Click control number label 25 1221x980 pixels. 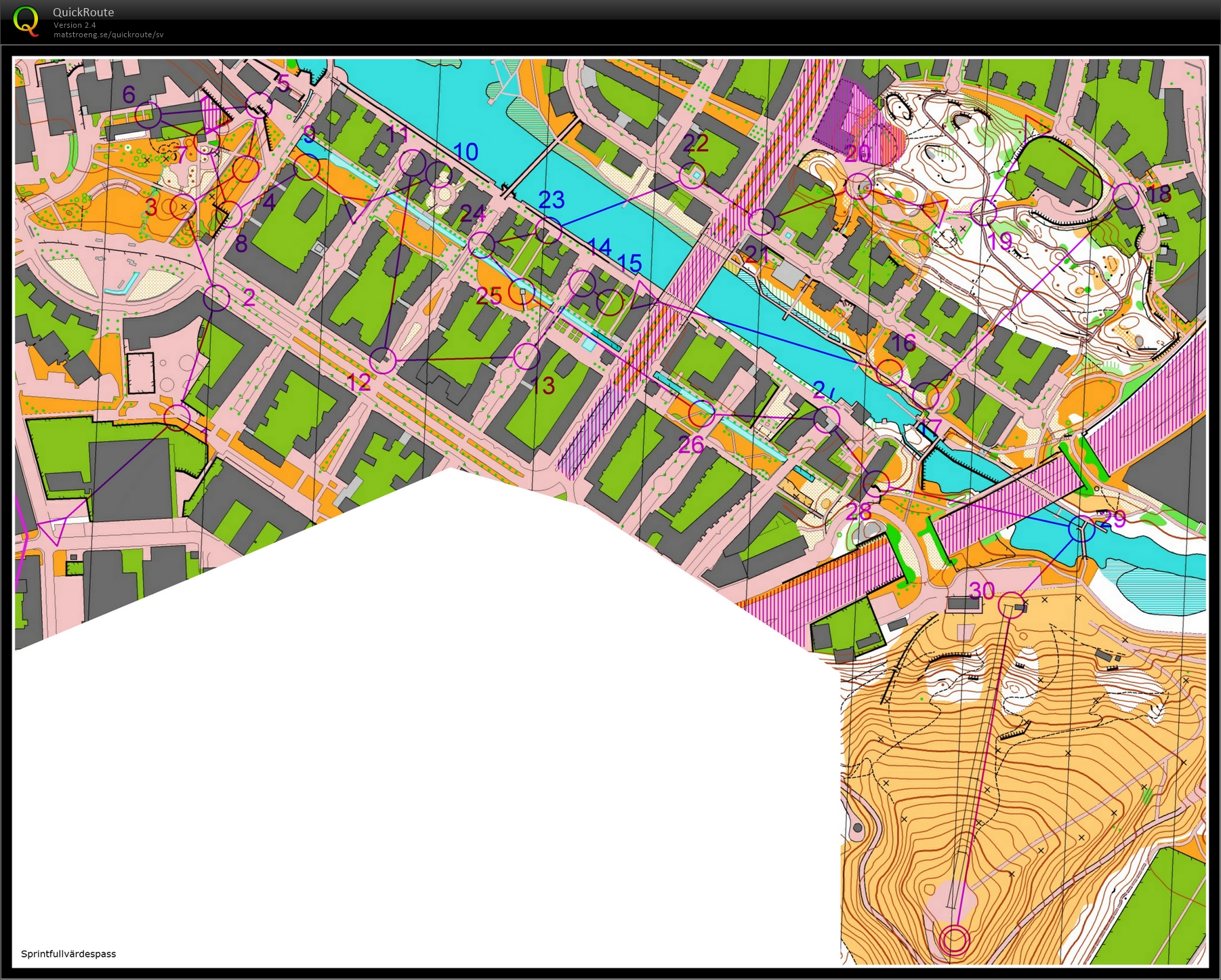point(489,295)
